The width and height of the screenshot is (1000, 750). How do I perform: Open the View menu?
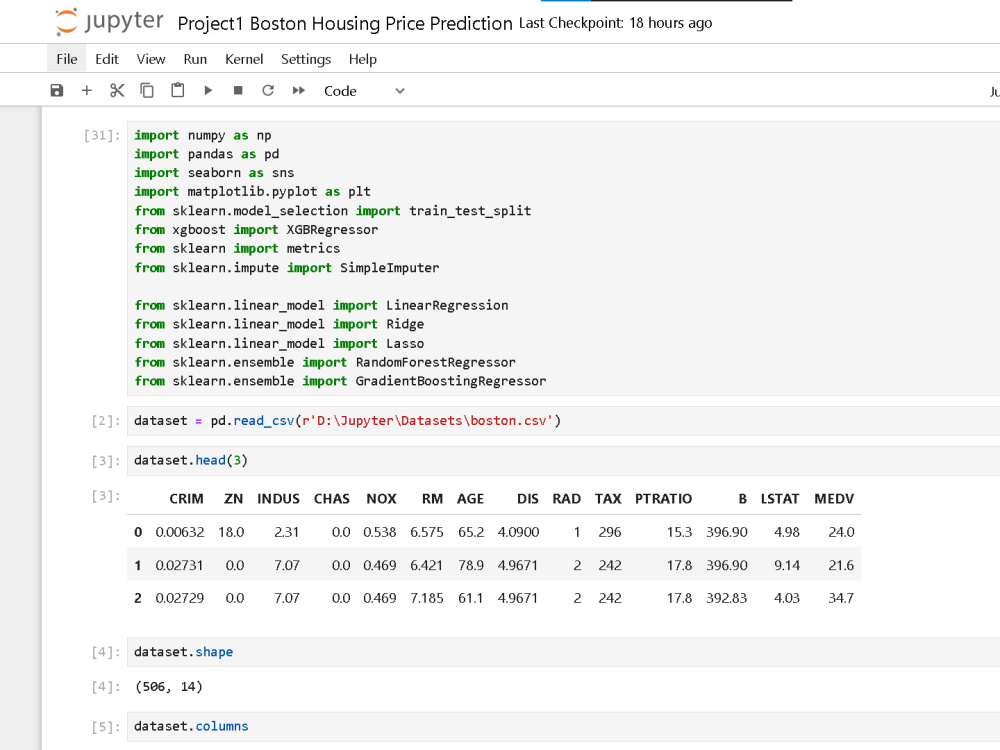[x=151, y=59]
